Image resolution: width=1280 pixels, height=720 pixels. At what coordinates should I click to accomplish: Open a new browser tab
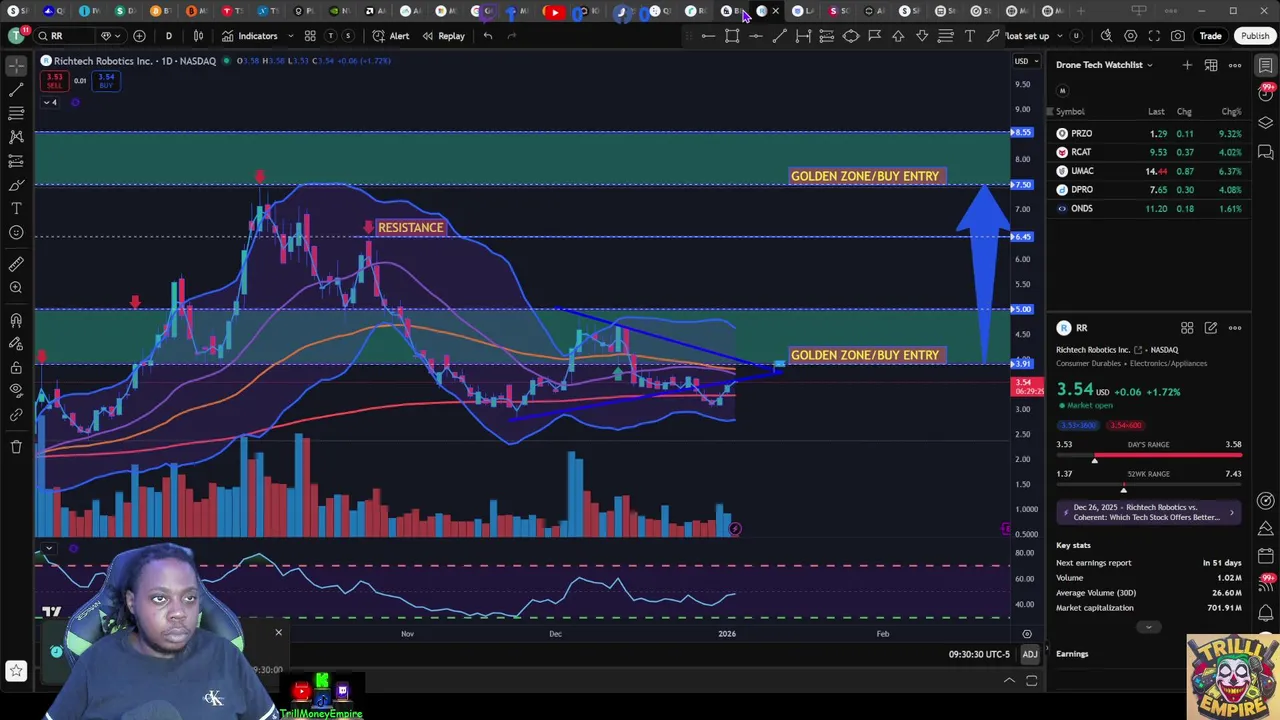pos(1081,11)
